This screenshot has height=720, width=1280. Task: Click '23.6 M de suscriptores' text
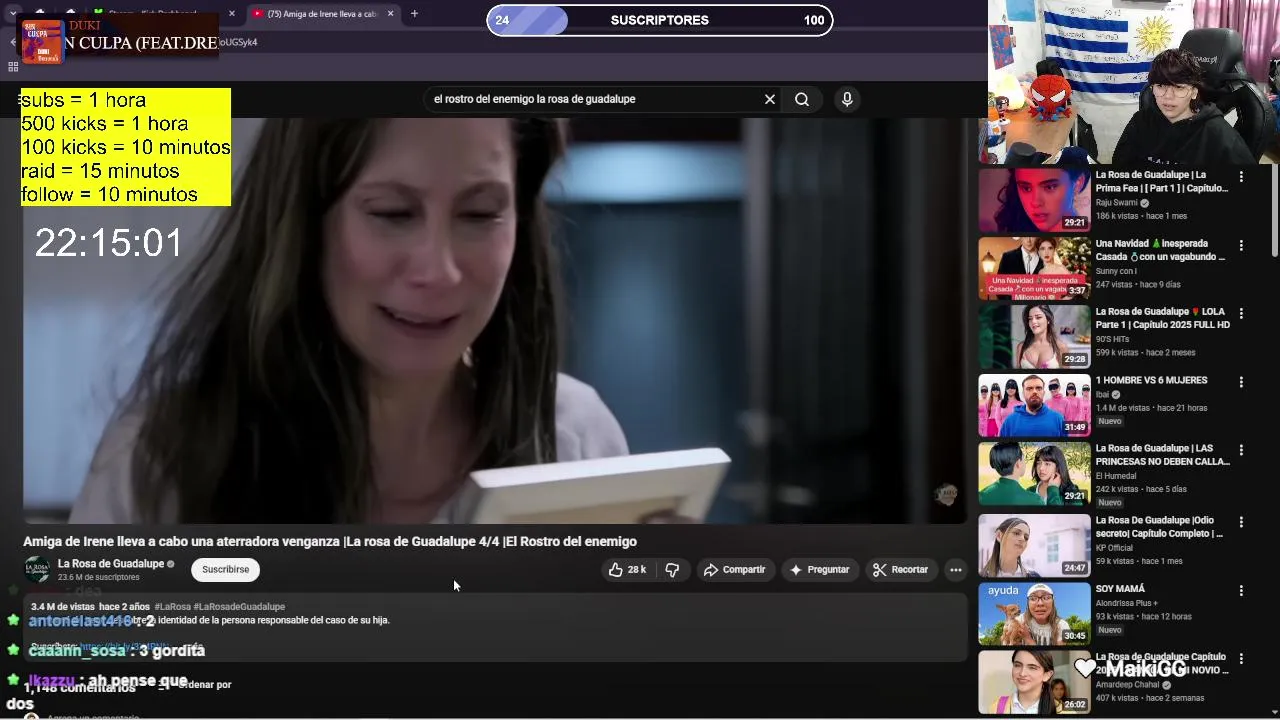[99, 577]
